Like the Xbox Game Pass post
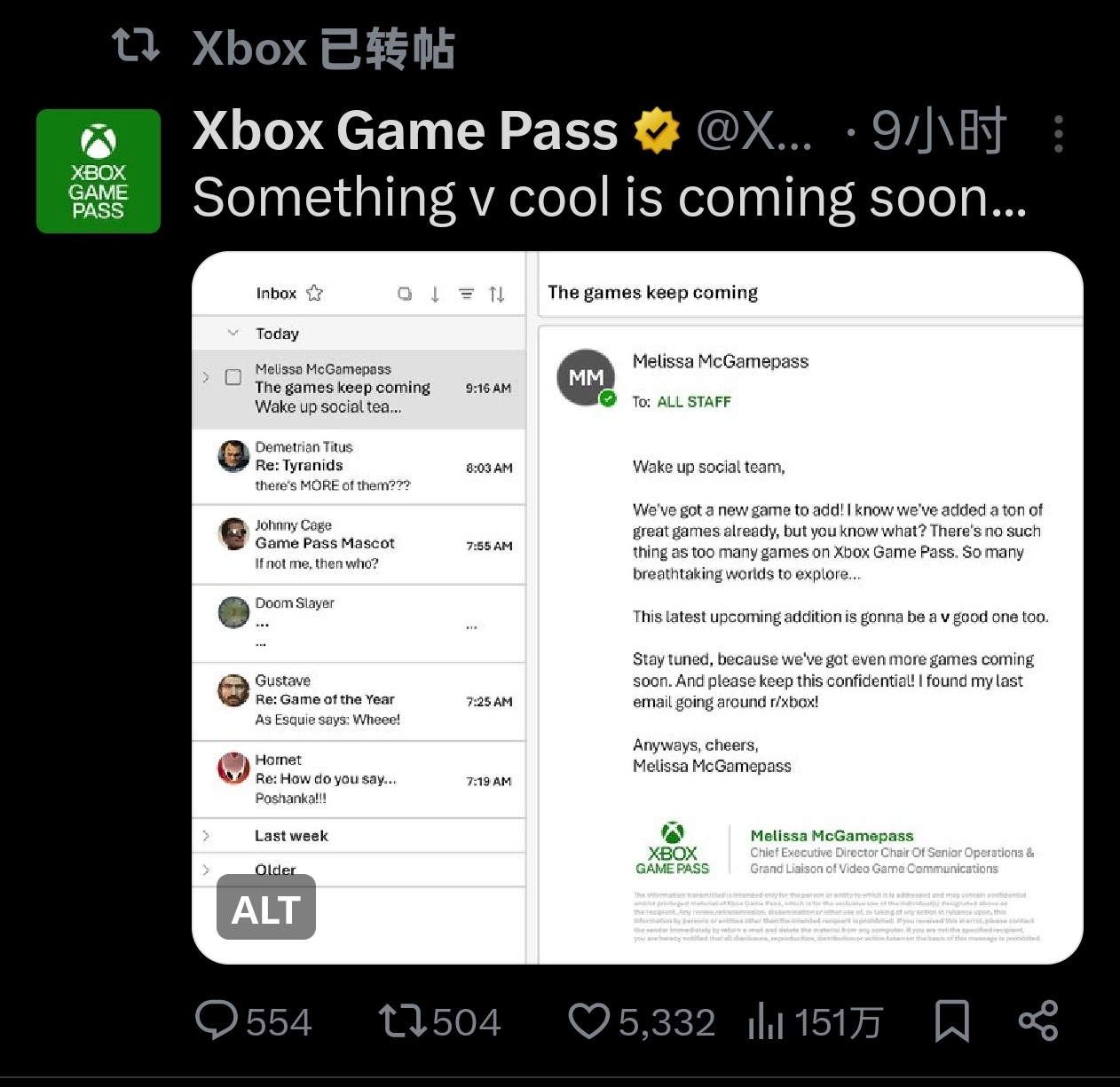 588,1020
